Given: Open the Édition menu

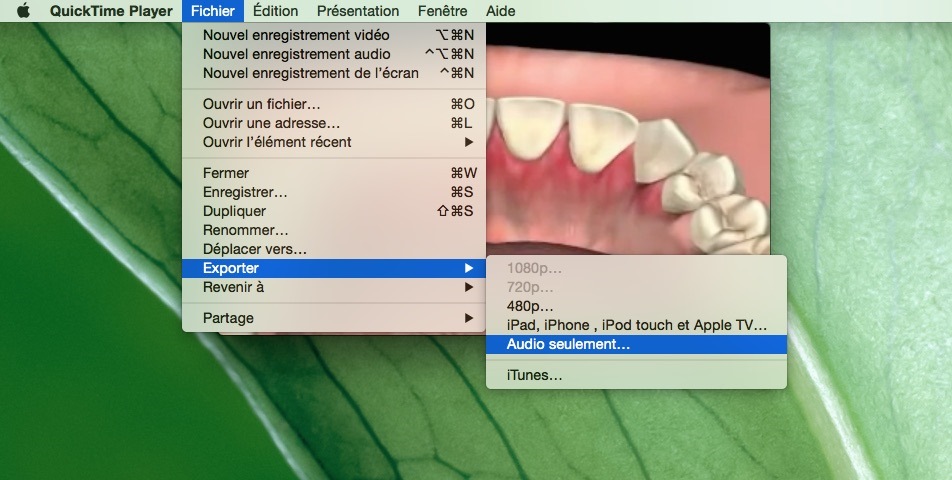Looking at the screenshot, I should coord(276,11).
